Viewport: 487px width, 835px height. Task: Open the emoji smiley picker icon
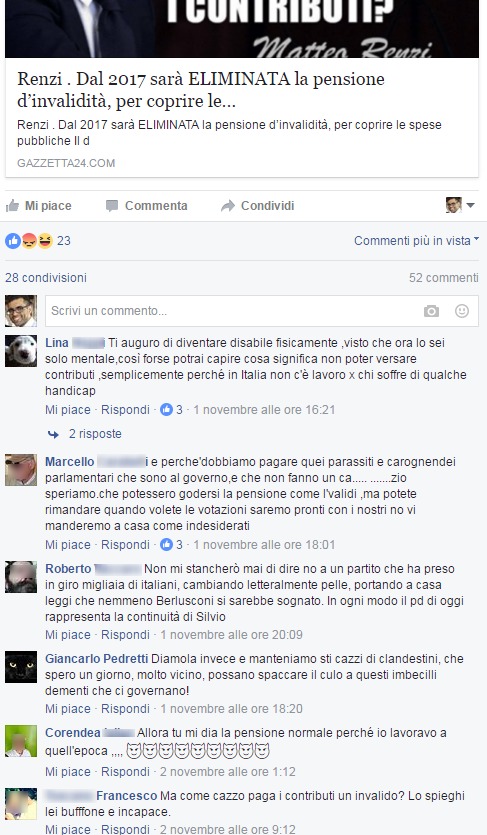point(462,311)
